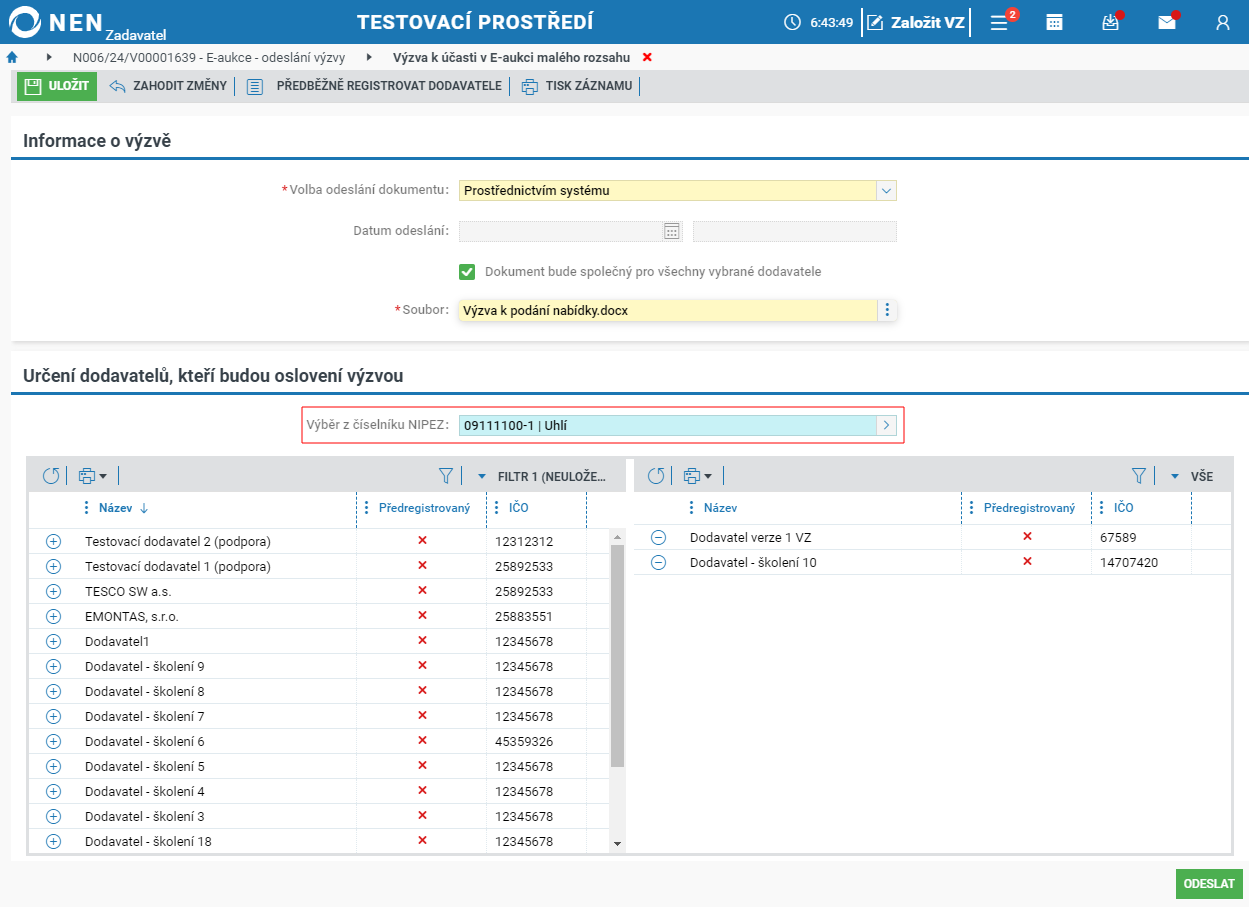1249x907 pixels.
Task: Remove Dodavatel - školení 10 from selection
Action: point(658,562)
